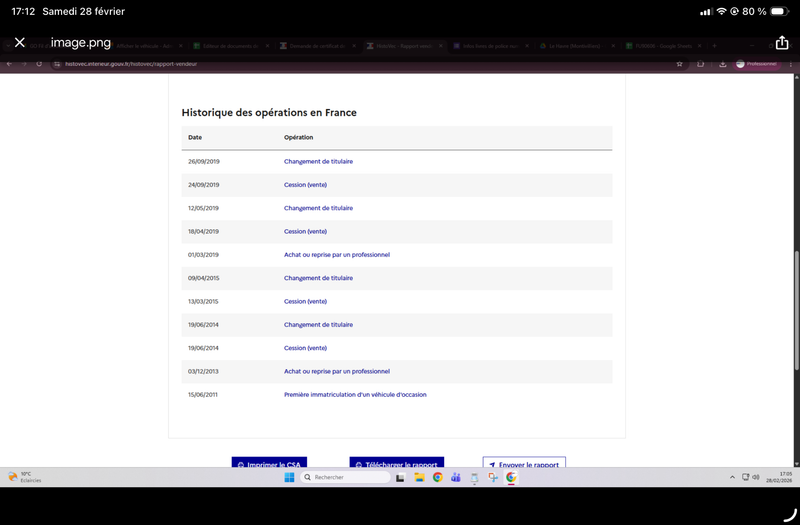Click the weather widget in the taskbar
The image size is (800, 525).
(x=22, y=477)
